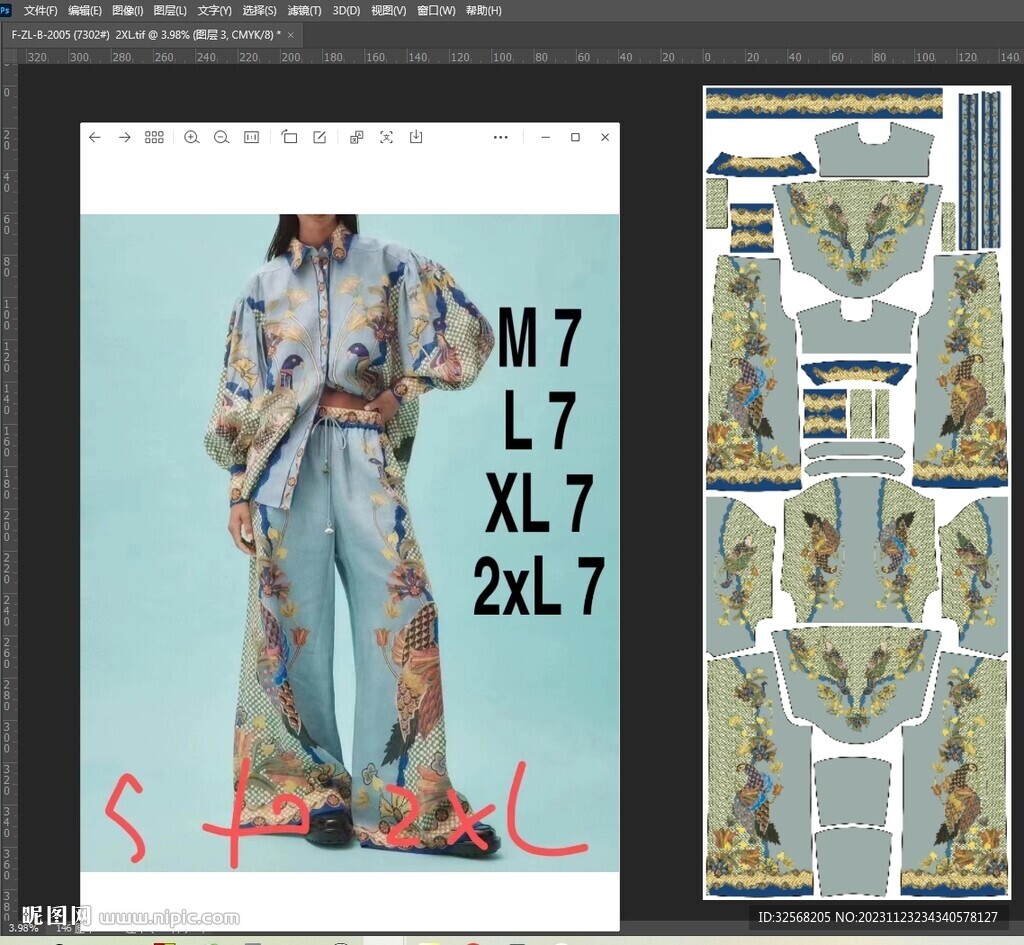Open the 图层(L) menu
Image resolution: width=1024 pixels, height=945 pixels.
coord(170,10)
